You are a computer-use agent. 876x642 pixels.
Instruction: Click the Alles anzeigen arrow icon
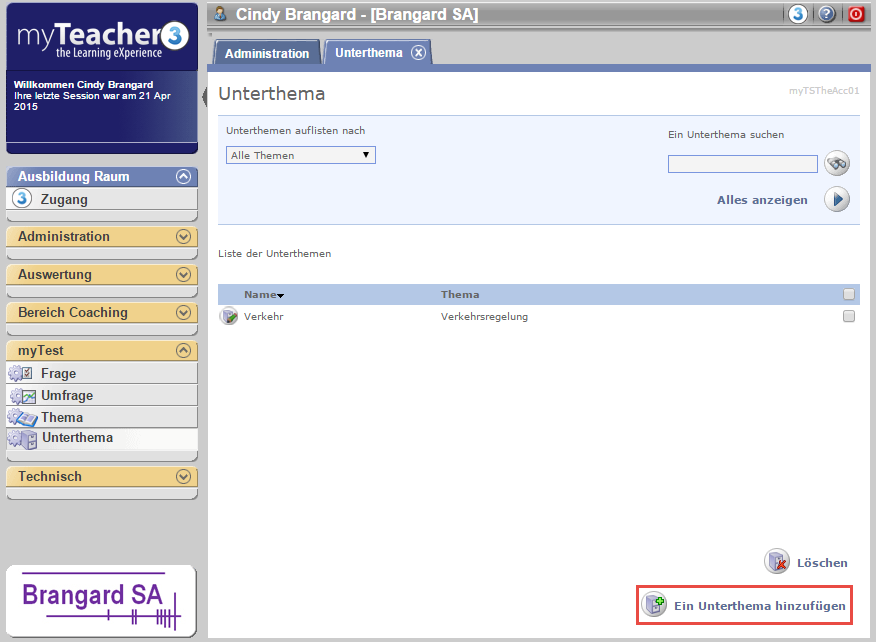coord(836,200)
